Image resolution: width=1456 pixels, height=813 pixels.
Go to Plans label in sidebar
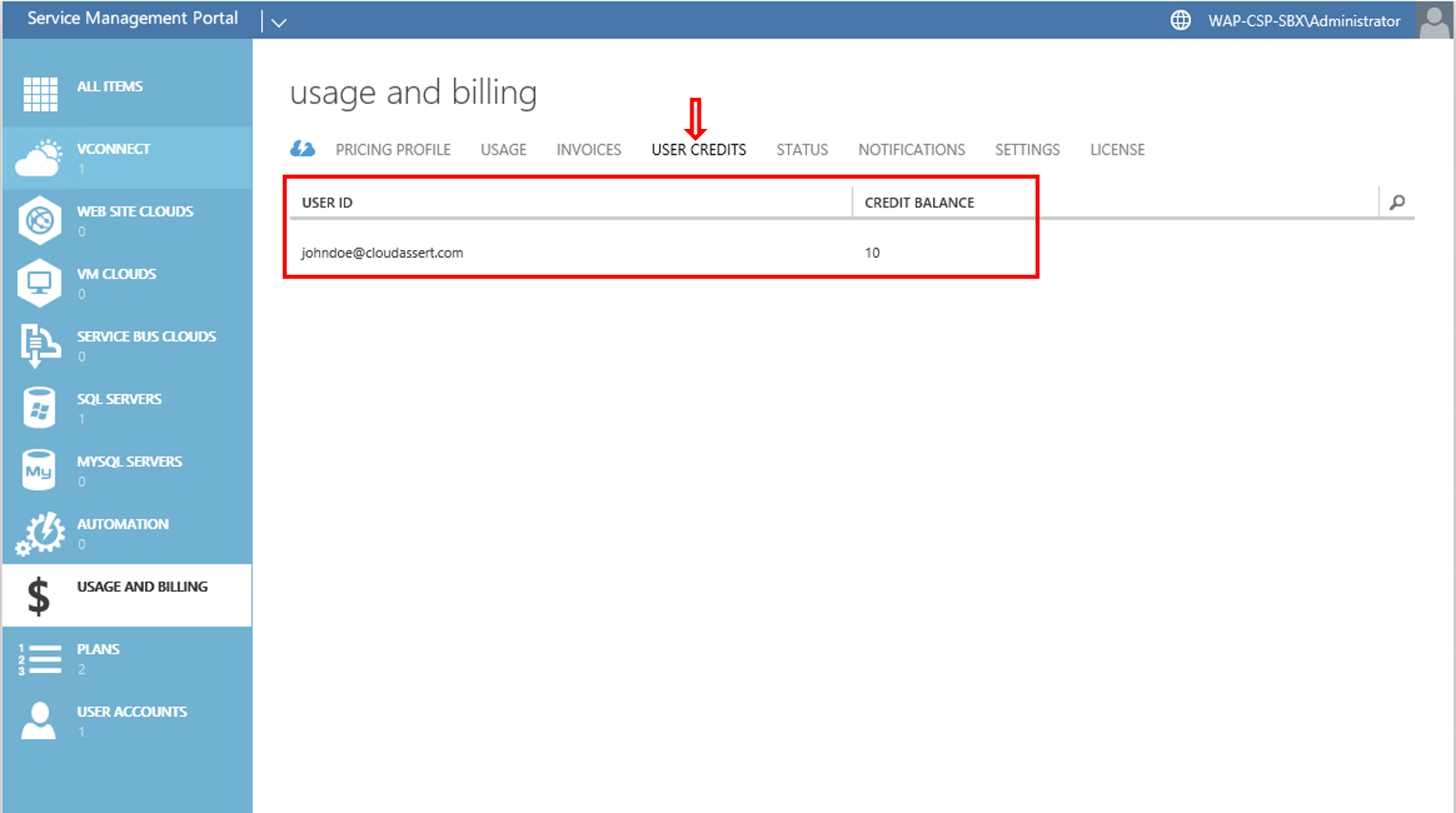click(98, 649)
